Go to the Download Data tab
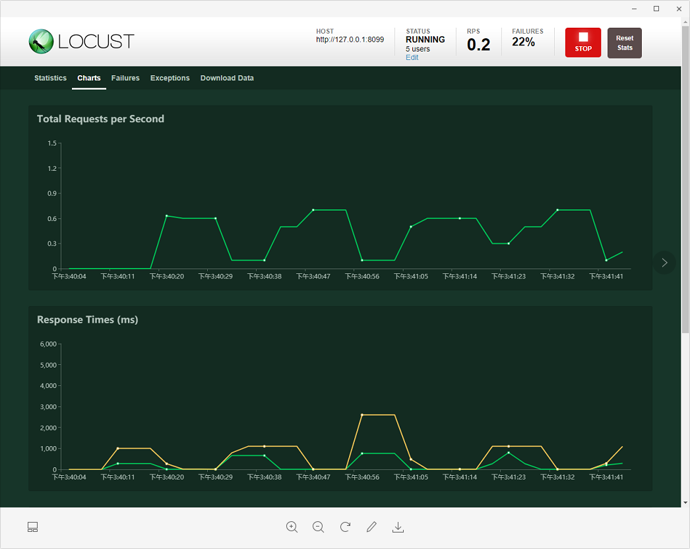690x549 pixels. click(227, 78)
